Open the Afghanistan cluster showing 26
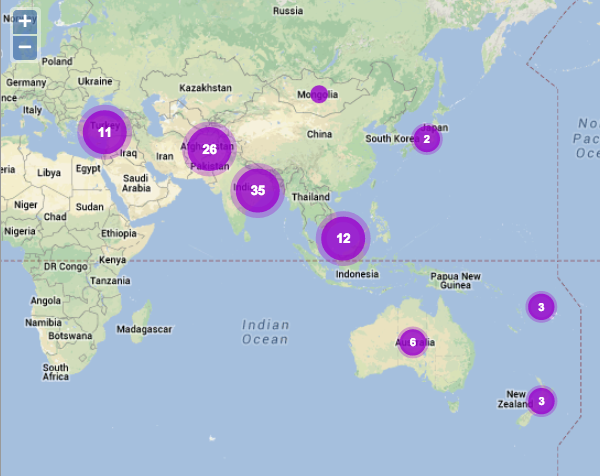Screen dimensions: 600x476 coord(209,149)
